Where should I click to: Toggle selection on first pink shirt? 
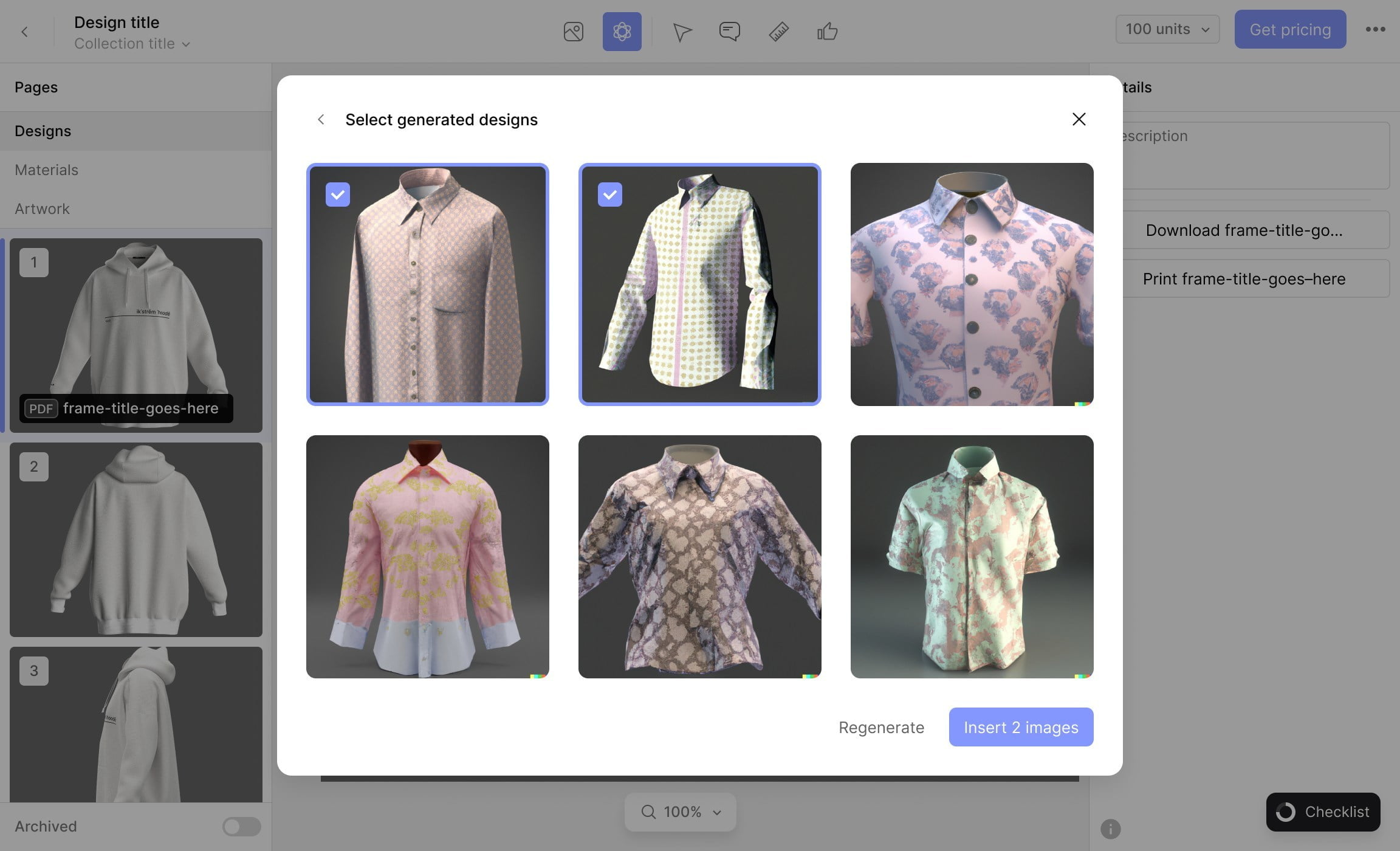tap(337, 194)
